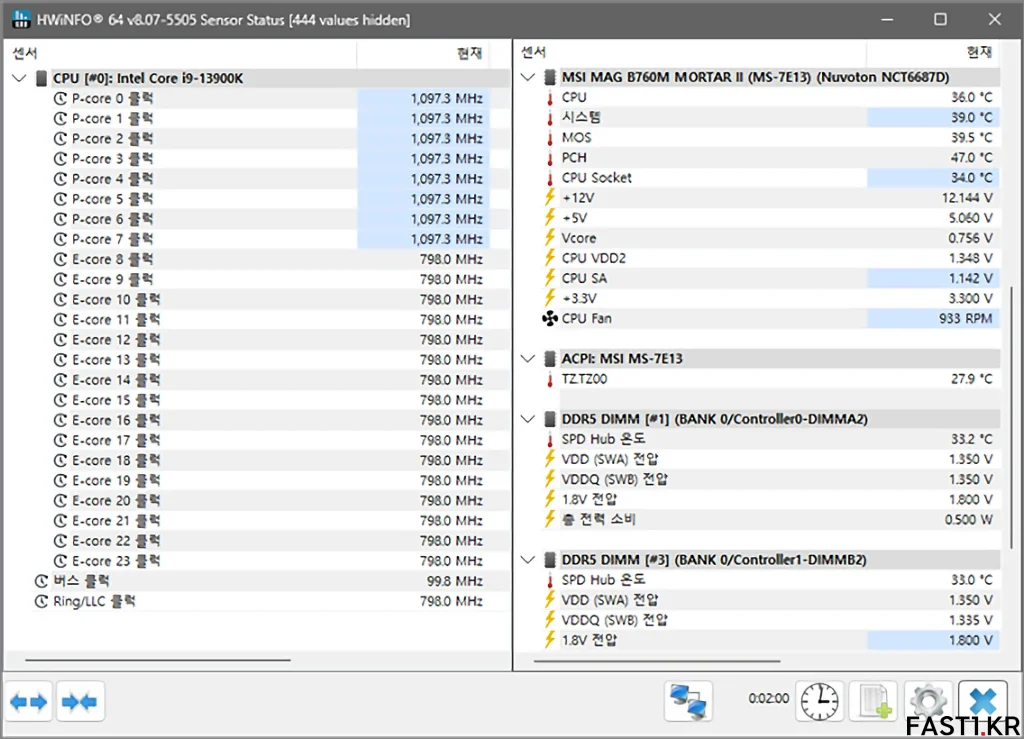The image size is (1024, 739).
Task: Collapse the DDR5 DIMM [#1] group
Action: [x=528, y=419]
